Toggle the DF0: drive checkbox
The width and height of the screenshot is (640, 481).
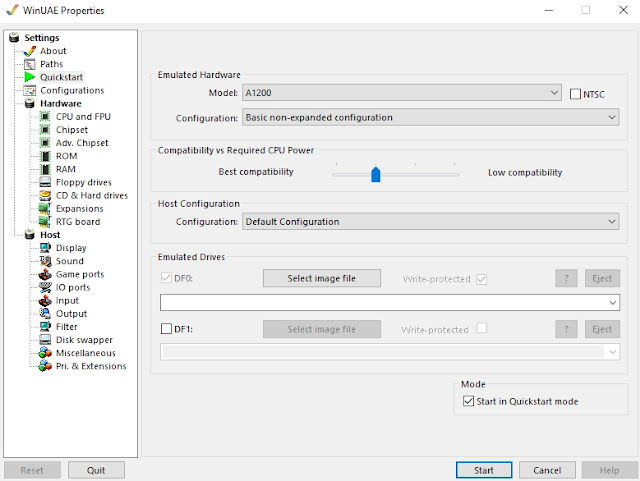[166, 278]
